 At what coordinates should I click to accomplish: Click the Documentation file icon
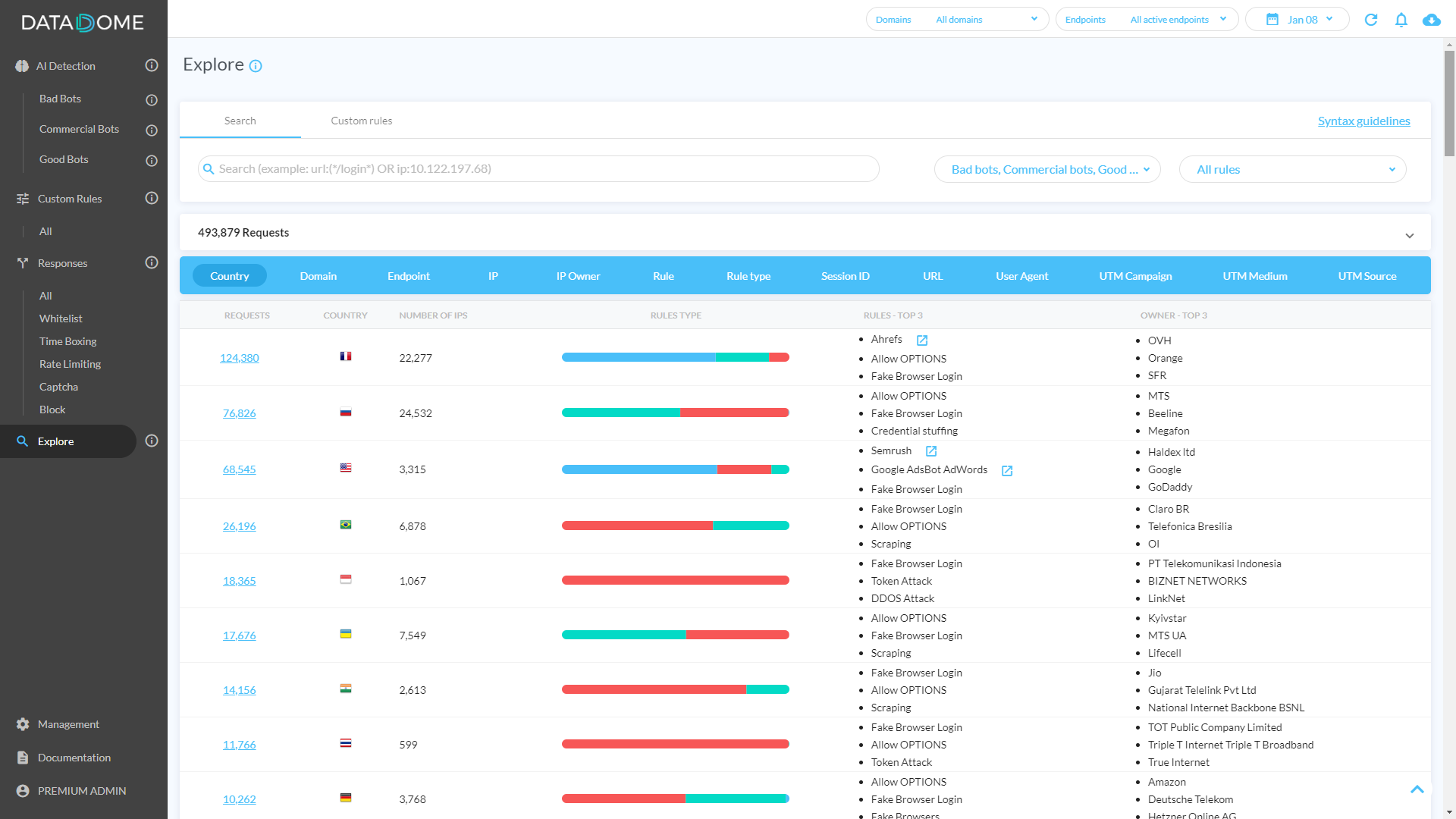[23, 758]
